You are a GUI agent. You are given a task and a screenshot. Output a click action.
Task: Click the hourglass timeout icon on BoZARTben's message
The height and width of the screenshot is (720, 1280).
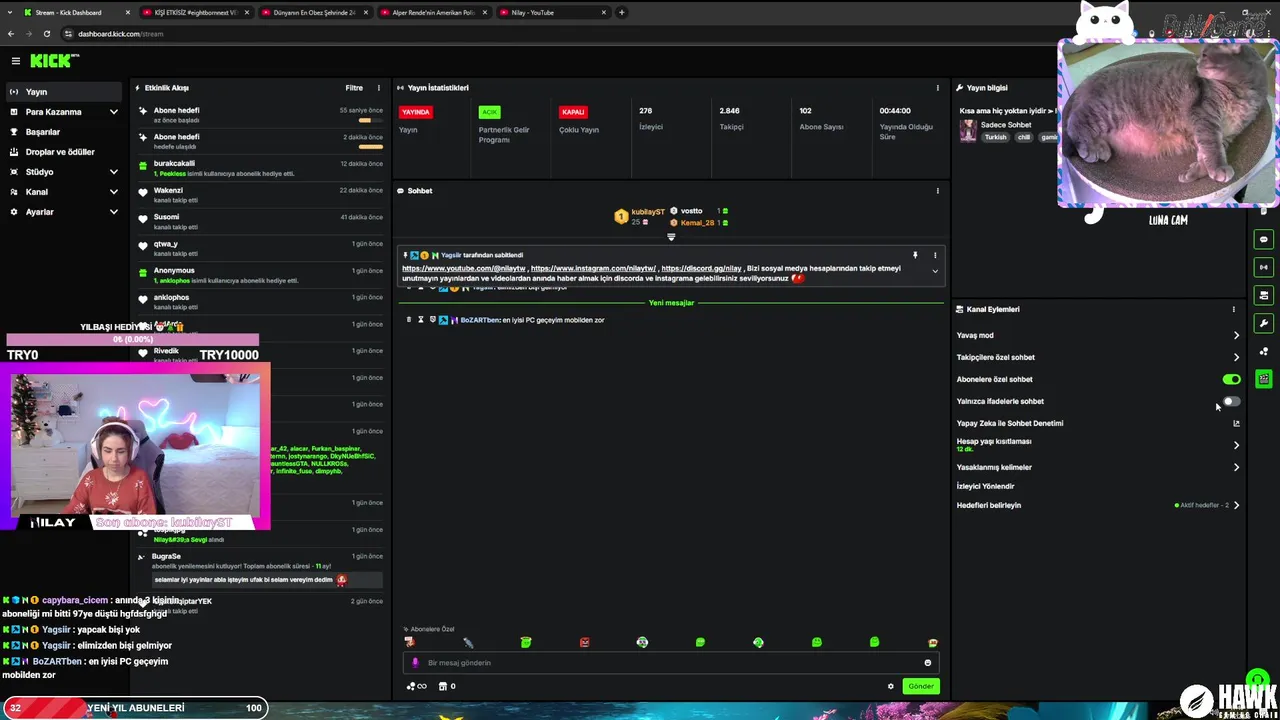421,320
